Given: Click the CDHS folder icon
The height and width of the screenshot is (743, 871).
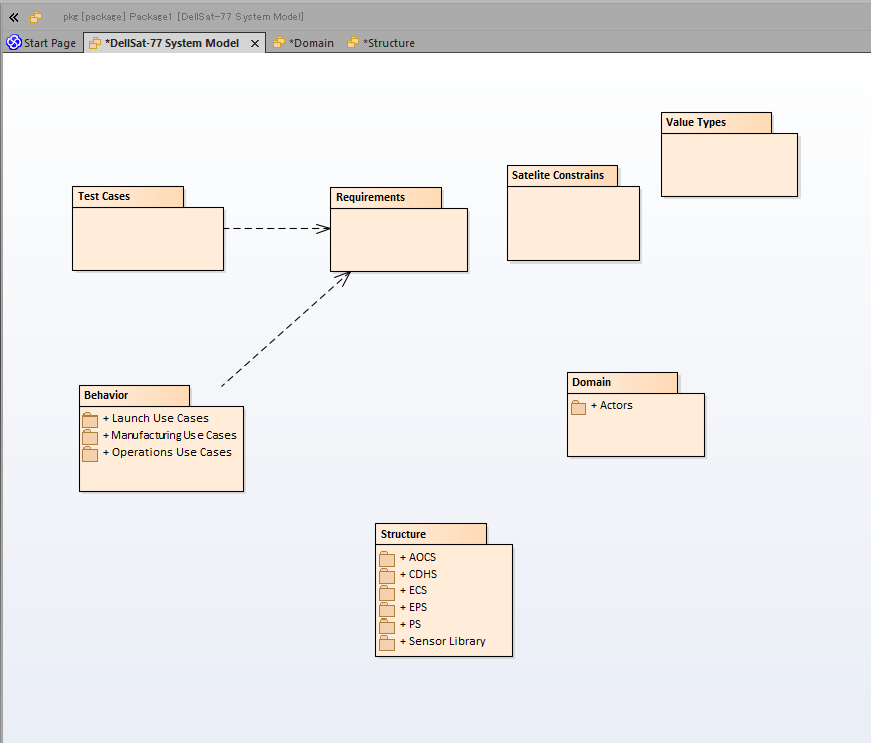Looking at the screenshot, I should (x=387, y=575).
